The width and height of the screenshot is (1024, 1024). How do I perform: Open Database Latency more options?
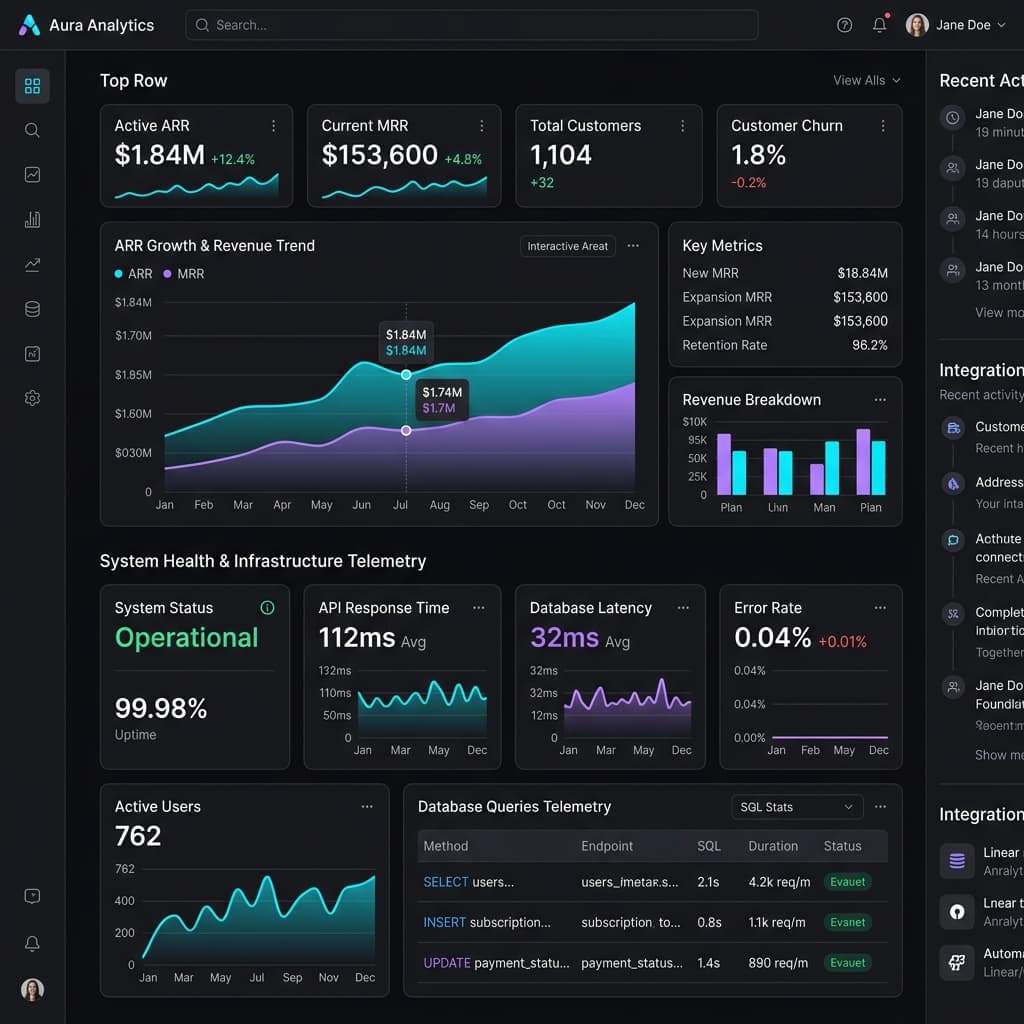click(683, 607)
